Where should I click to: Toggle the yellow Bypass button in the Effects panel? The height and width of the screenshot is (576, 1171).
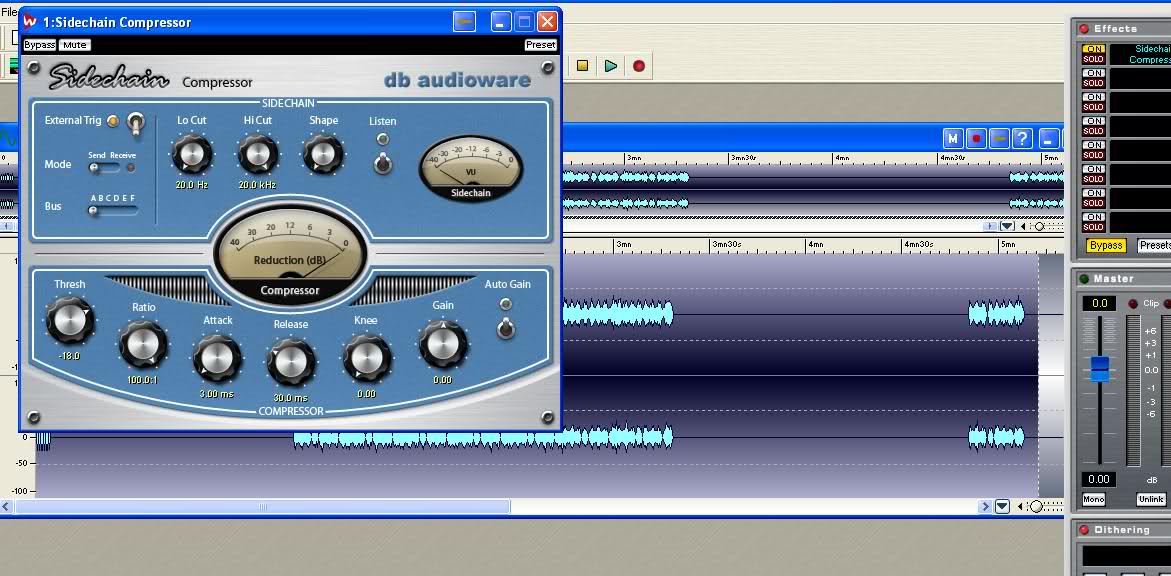[x=1106, y=245]
